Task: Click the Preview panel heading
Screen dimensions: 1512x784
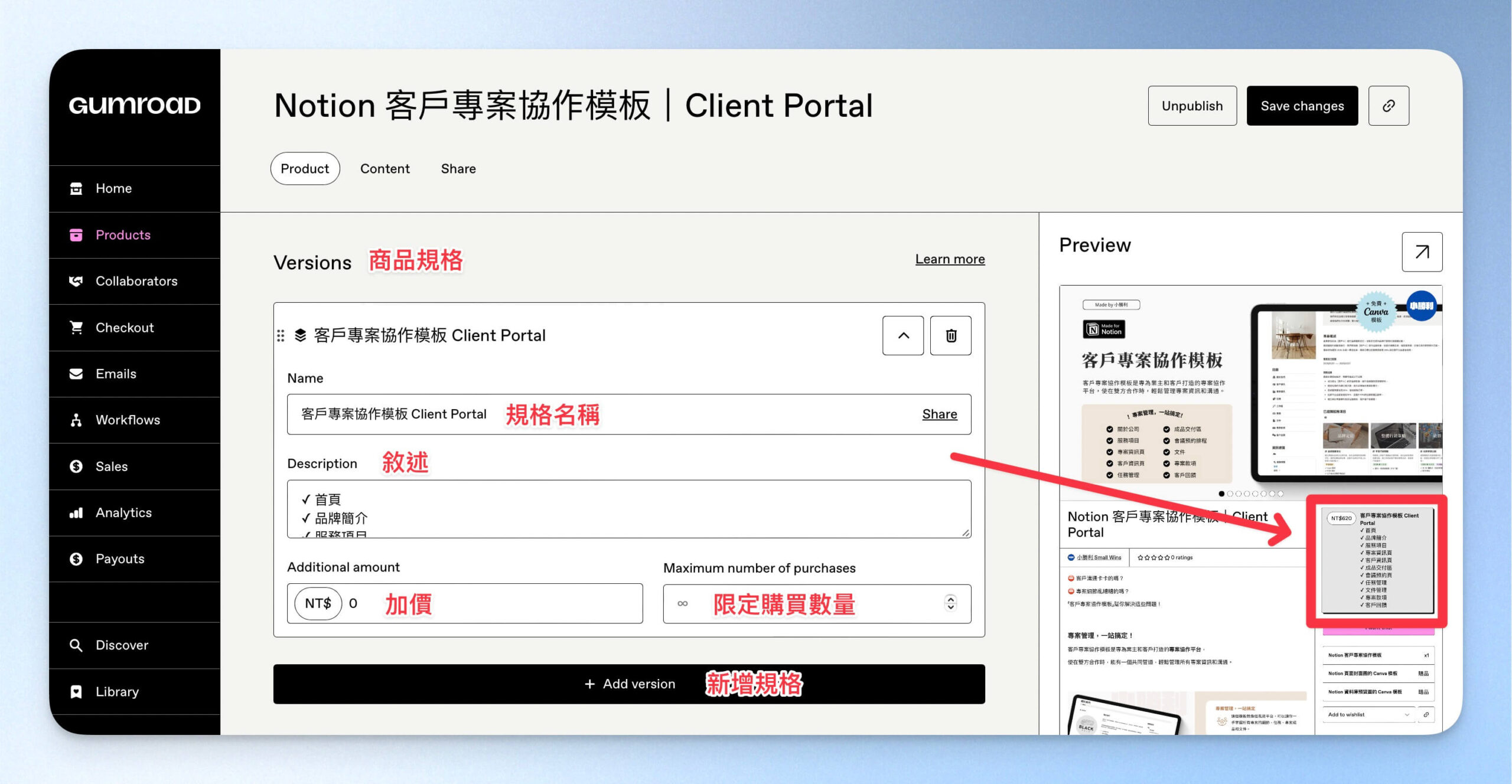Action: 1095,245
